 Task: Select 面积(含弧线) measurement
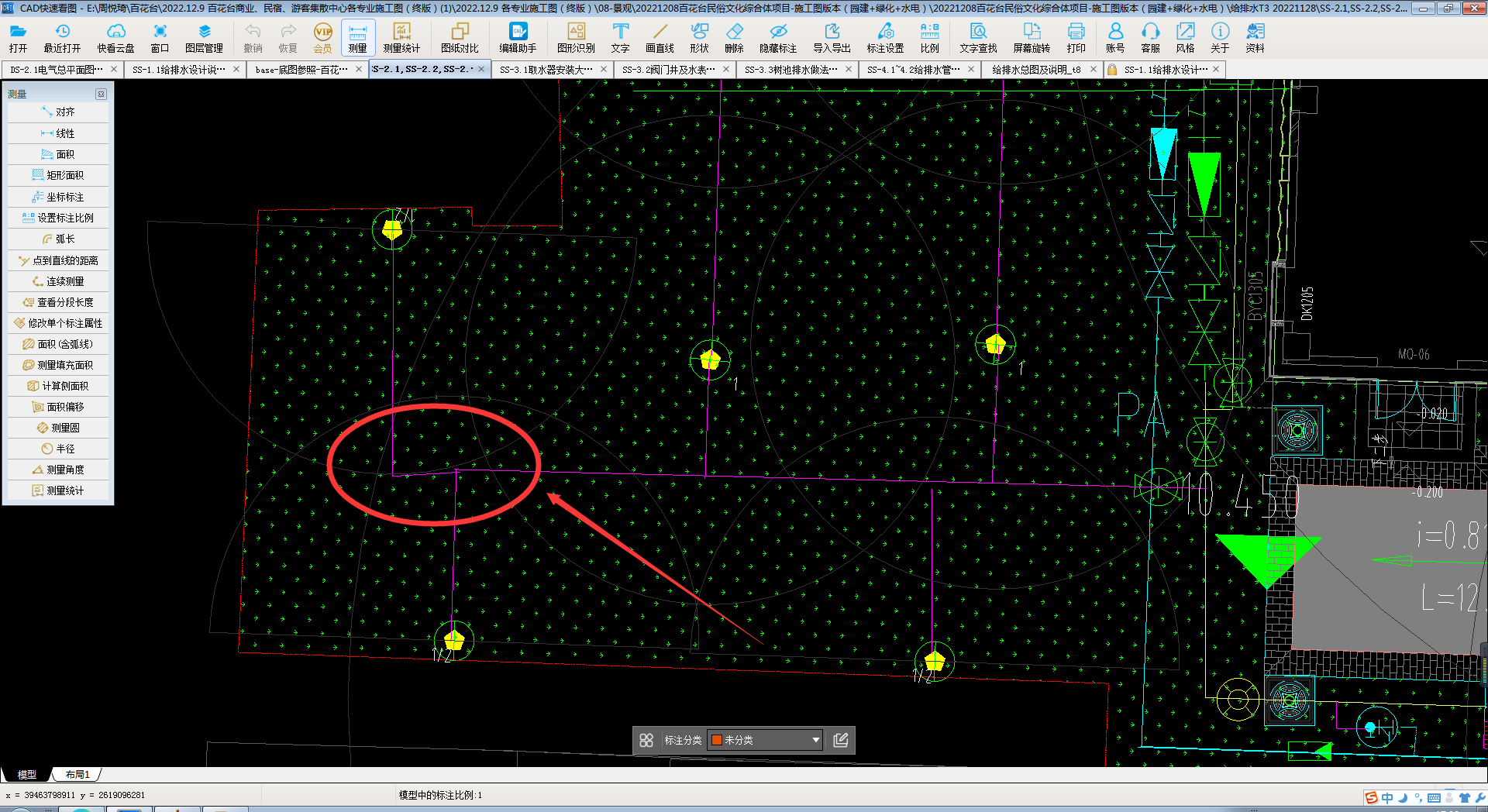click(x=58, y=344)
